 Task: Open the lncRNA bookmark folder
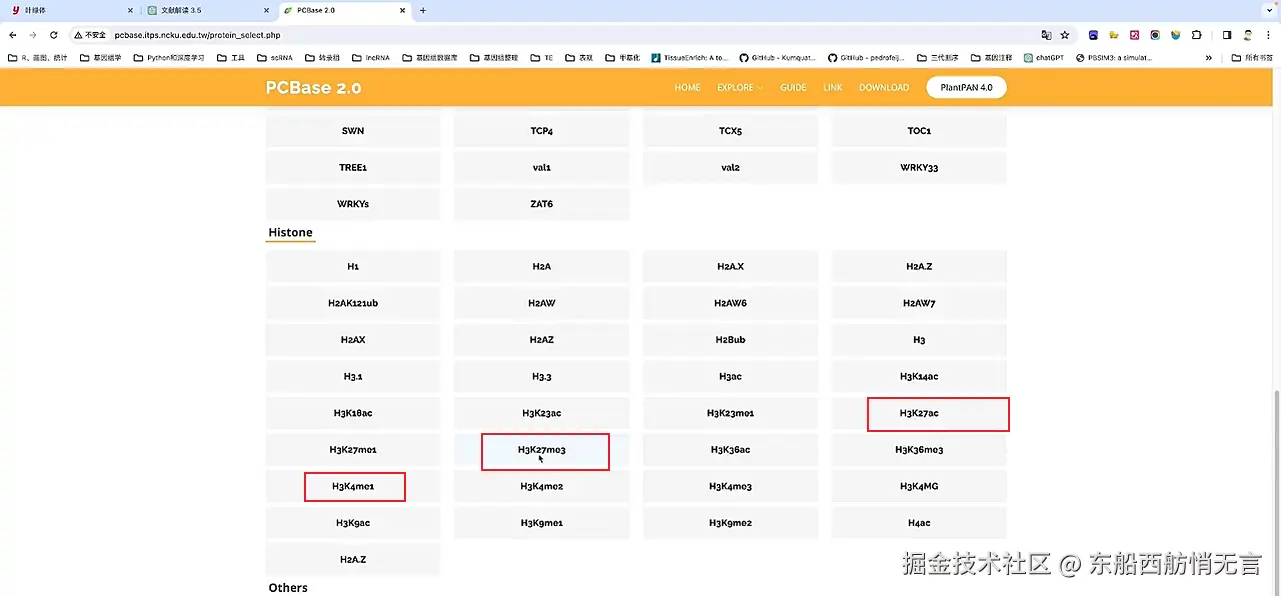pos(371,58)
